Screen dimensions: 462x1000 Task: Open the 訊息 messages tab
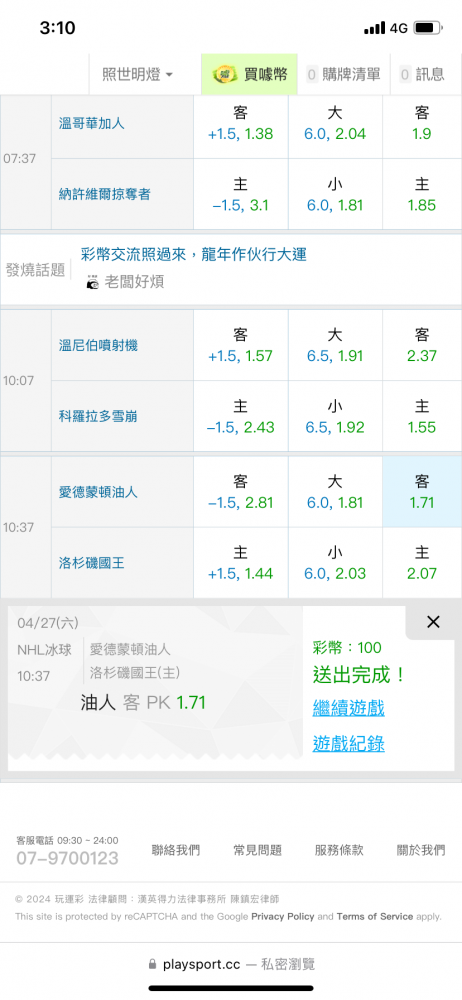click(422, 74)
